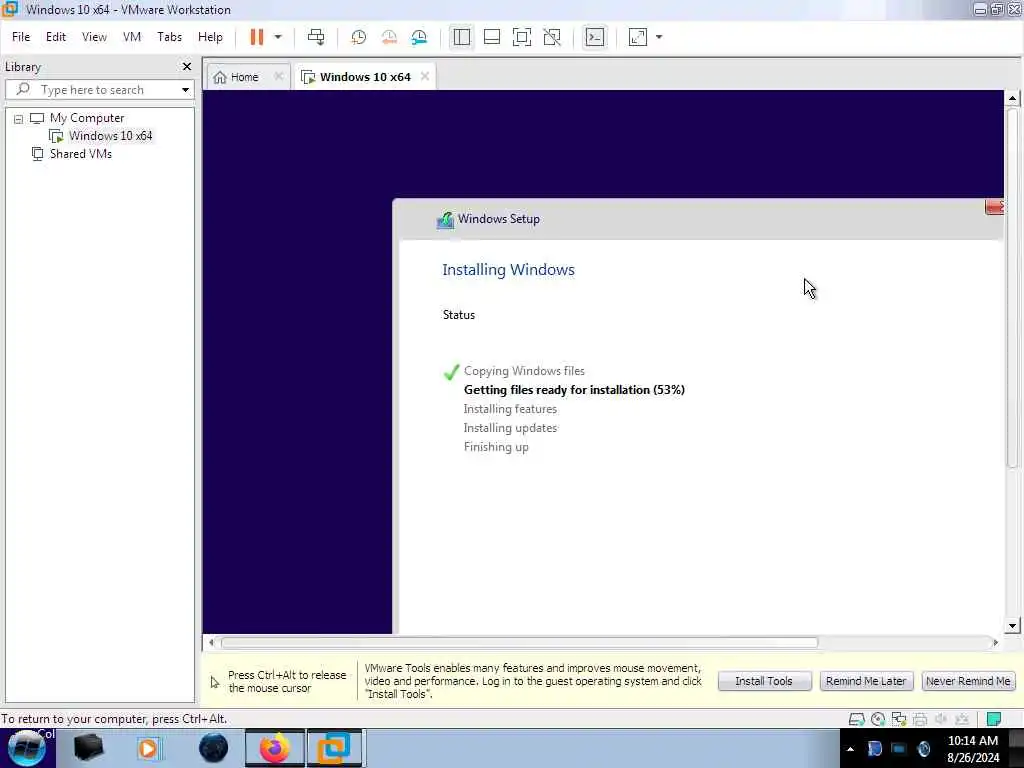
Task: Close the Windows Setup dialog
Action: pos(994,207)
